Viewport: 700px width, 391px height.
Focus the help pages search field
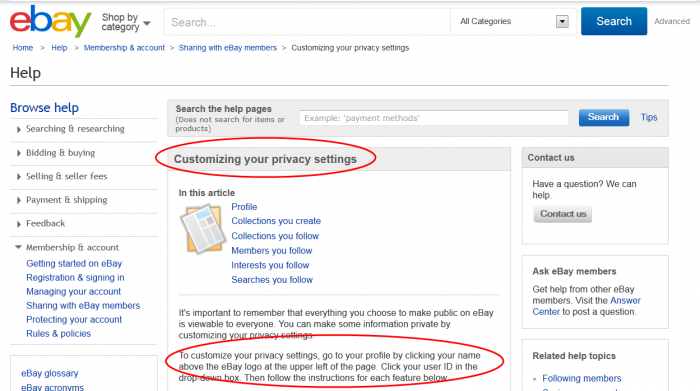coord(434,118)
